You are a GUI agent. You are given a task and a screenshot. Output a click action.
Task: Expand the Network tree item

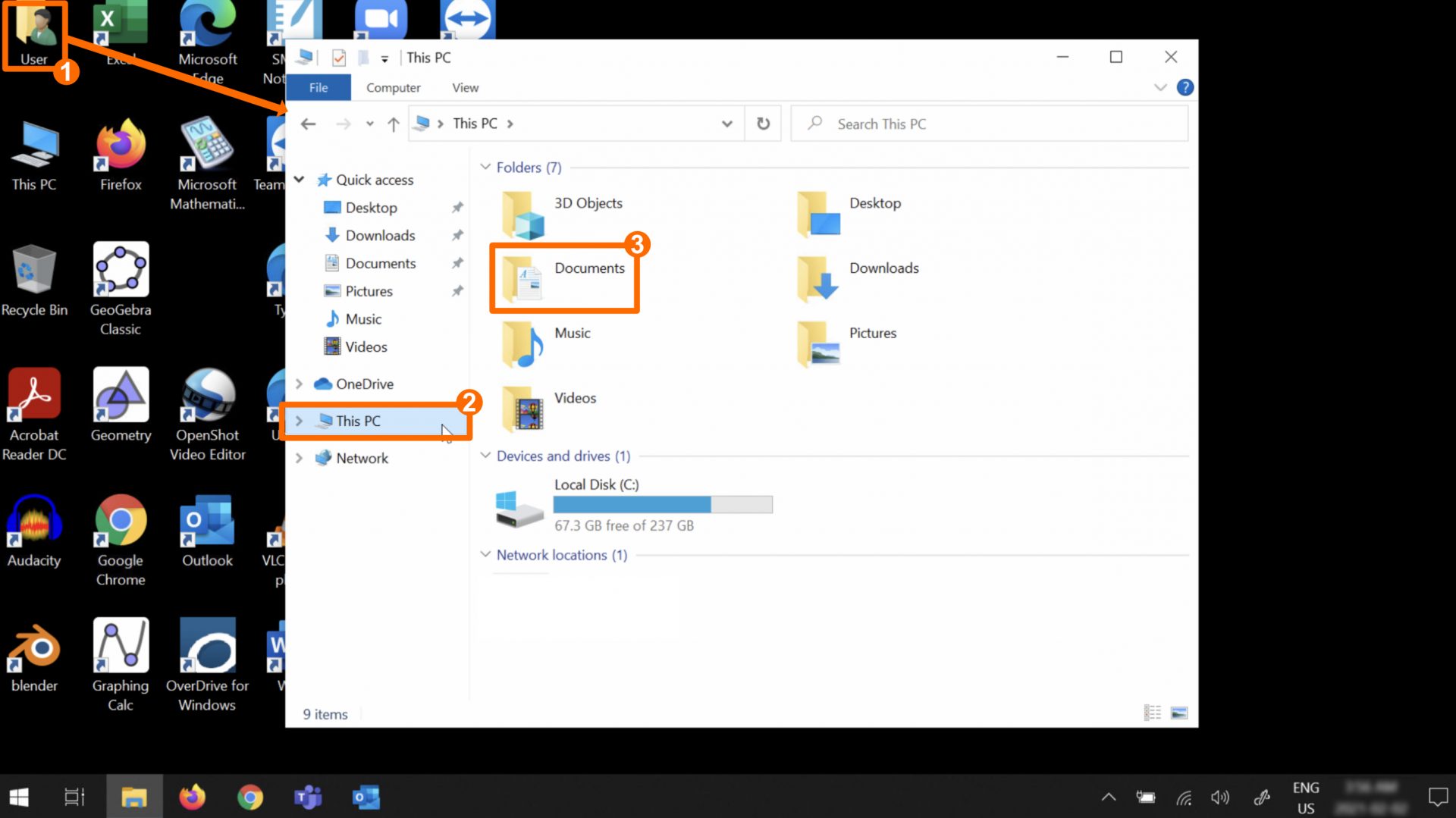coord(300,458)
